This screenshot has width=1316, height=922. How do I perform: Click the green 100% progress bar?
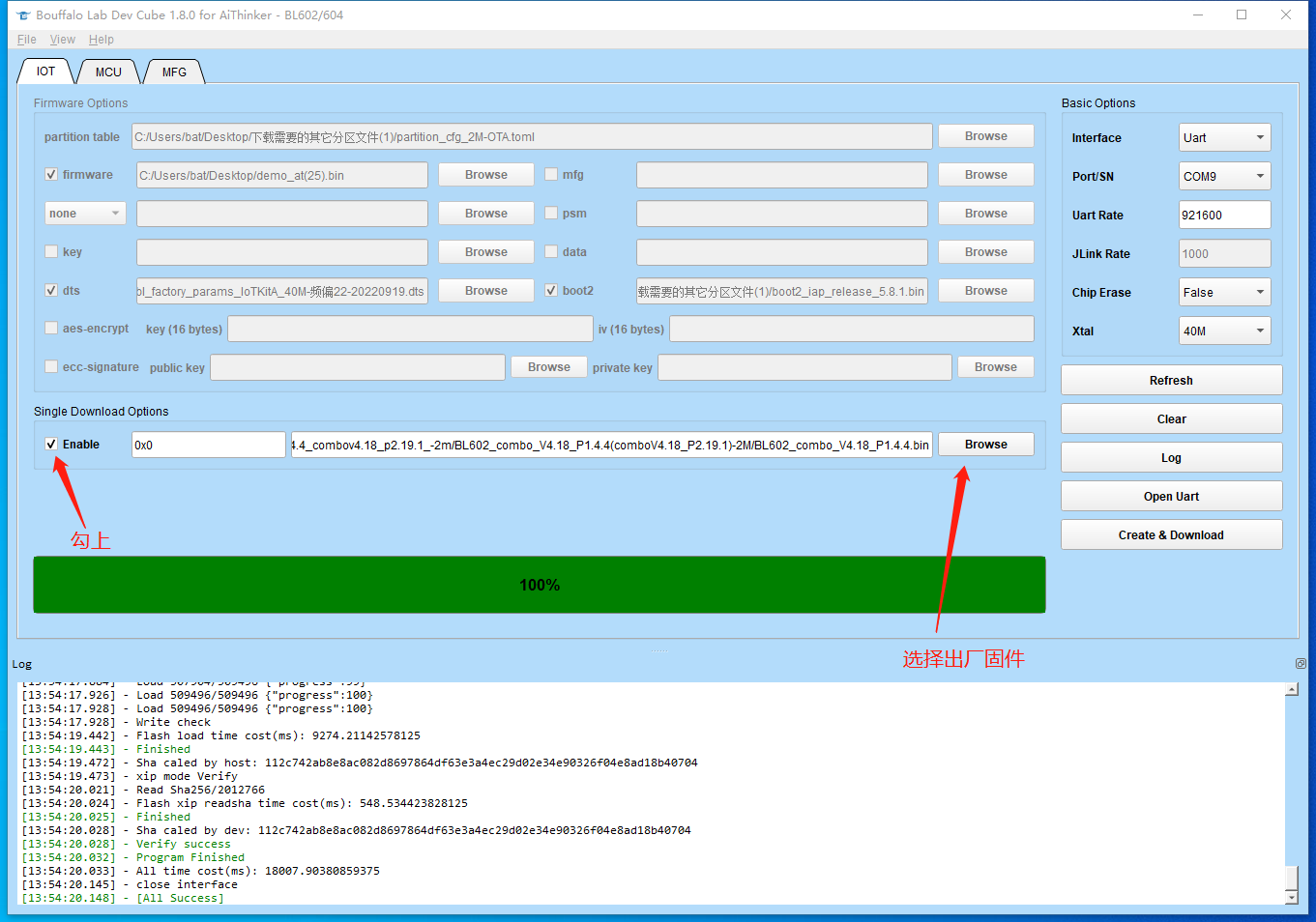540,585
